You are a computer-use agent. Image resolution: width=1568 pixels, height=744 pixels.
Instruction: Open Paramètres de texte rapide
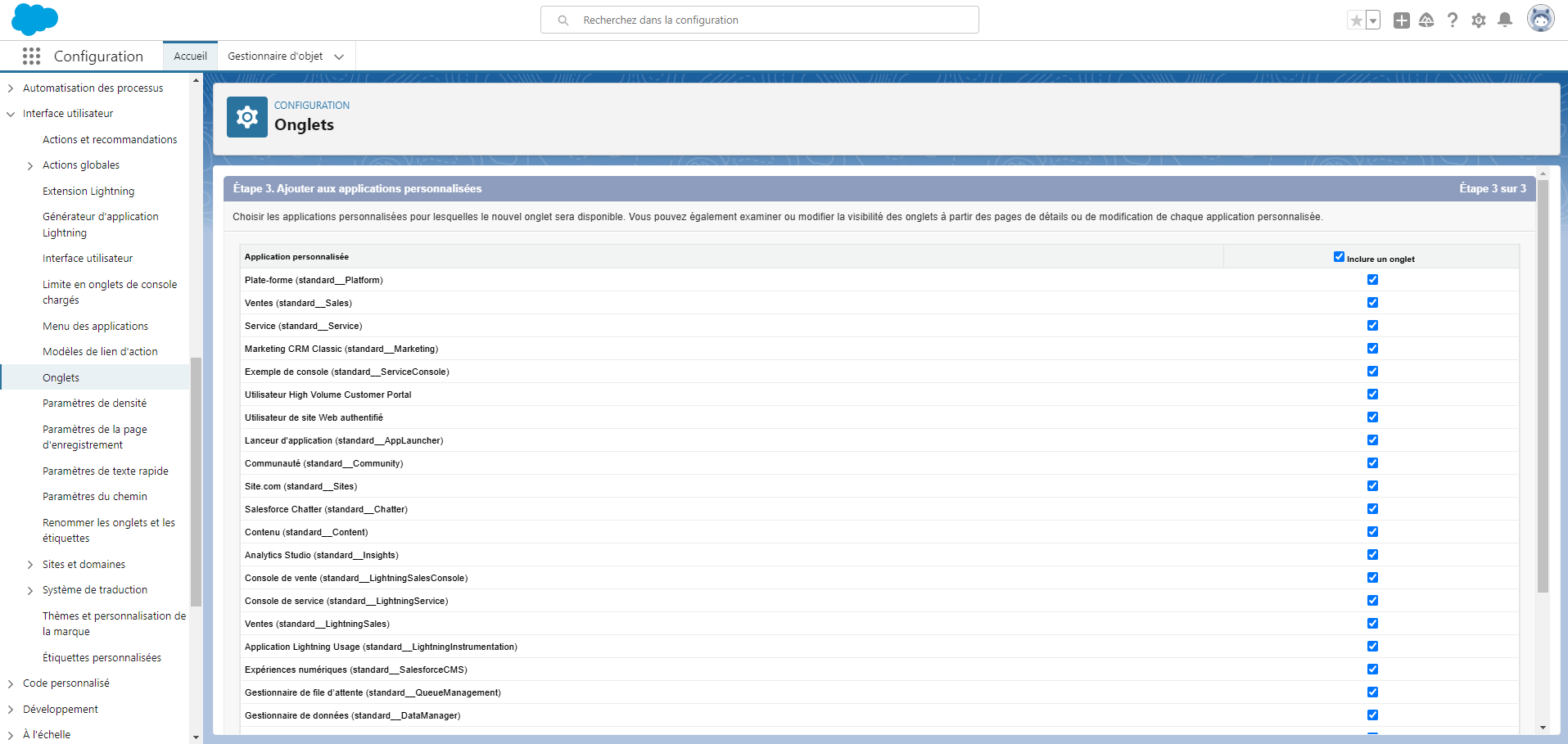coord(106,471)
